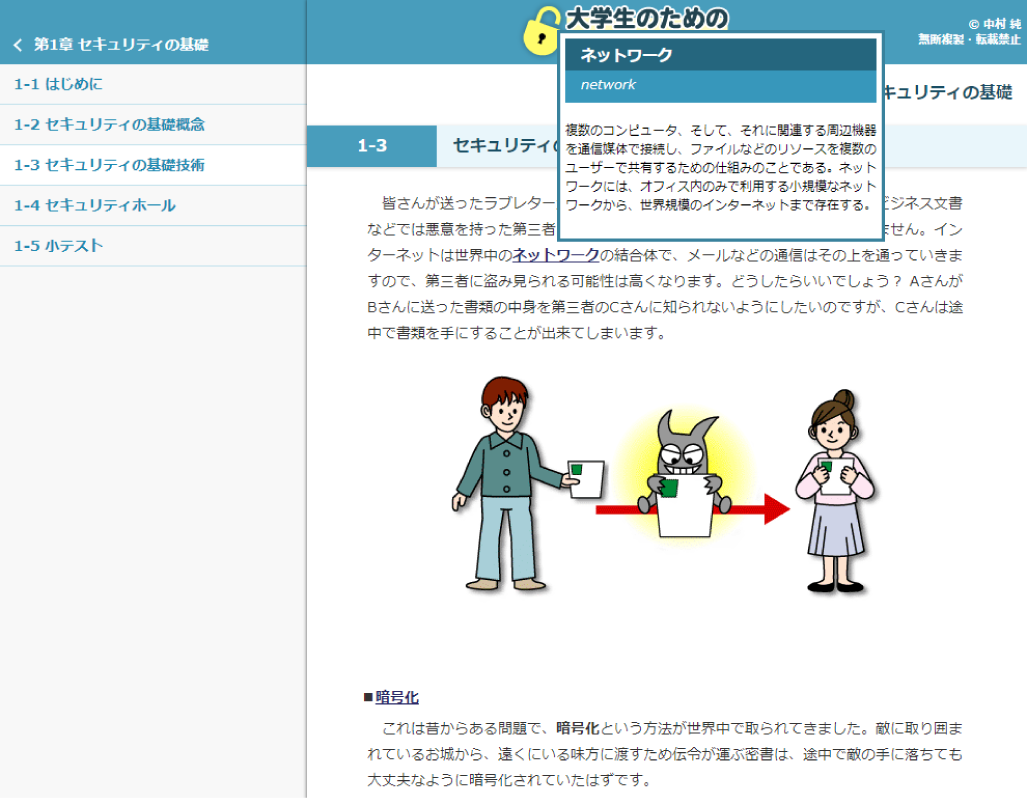Click the underlined ネットワーク glossary link
This screenshot has height=798, width=1027.
pos(556,255)
